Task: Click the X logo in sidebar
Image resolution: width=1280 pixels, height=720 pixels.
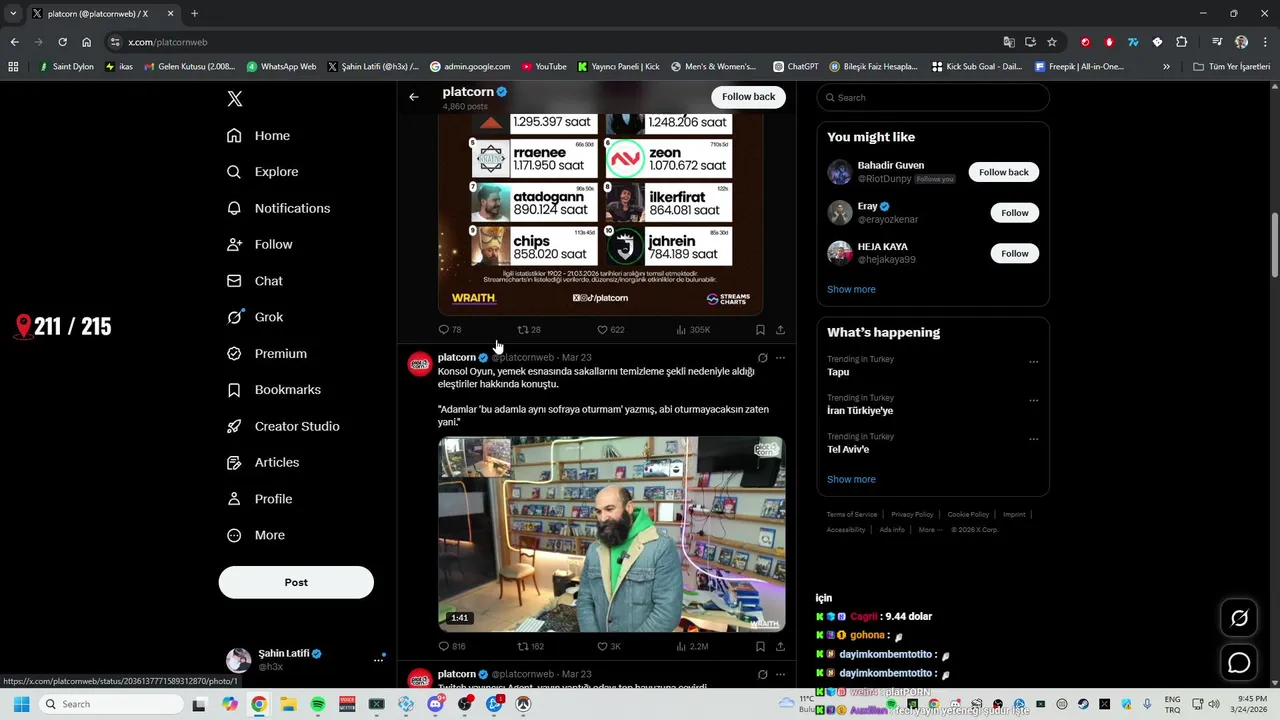Action: [x=234, y=98]
